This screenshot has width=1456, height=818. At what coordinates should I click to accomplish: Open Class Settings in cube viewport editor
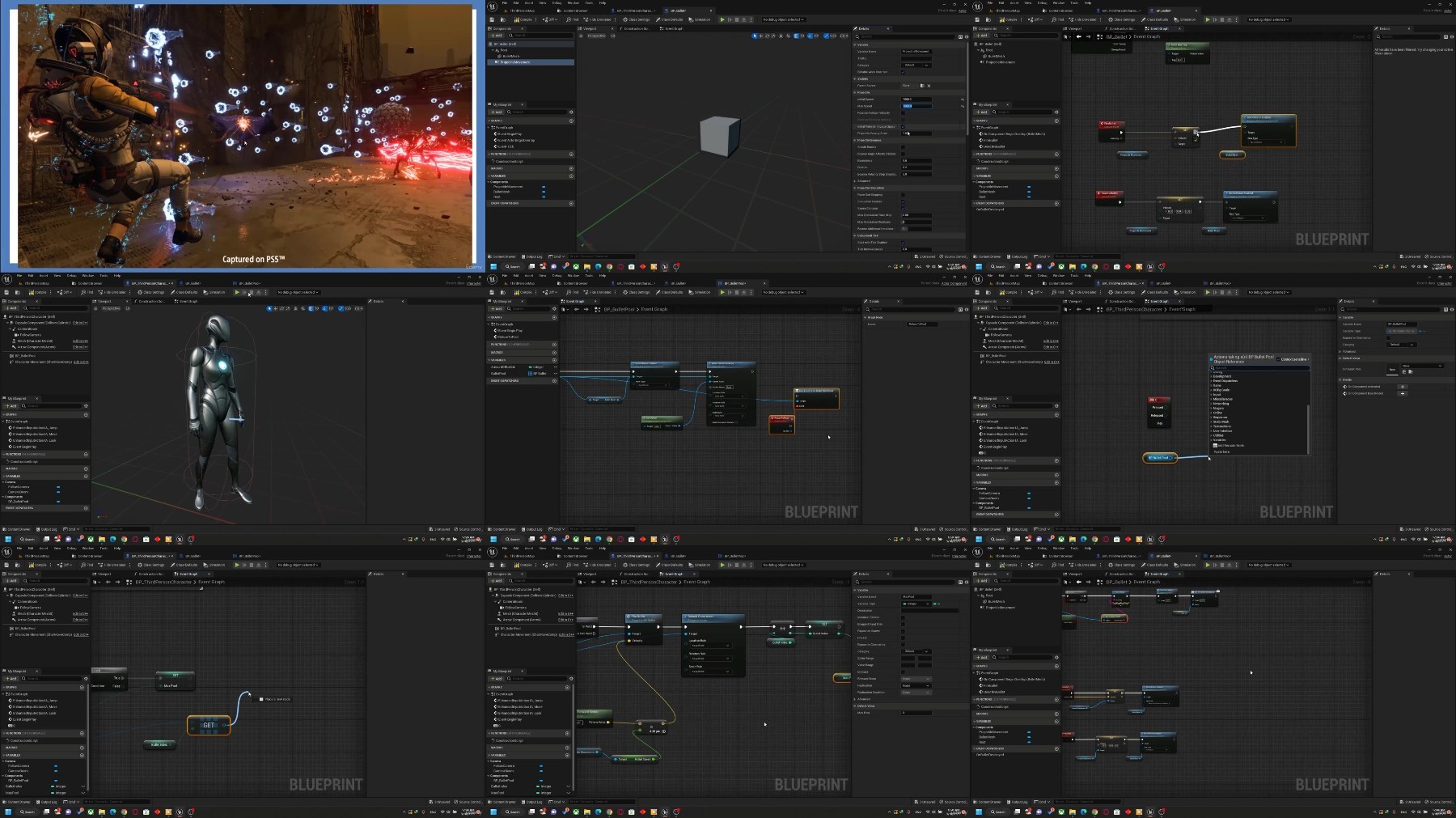[637, 19]
